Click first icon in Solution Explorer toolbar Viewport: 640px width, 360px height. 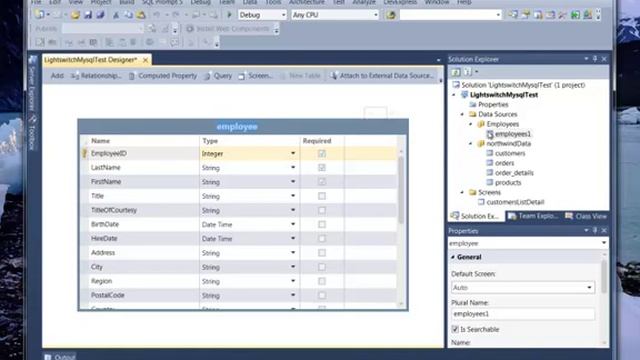456,72
